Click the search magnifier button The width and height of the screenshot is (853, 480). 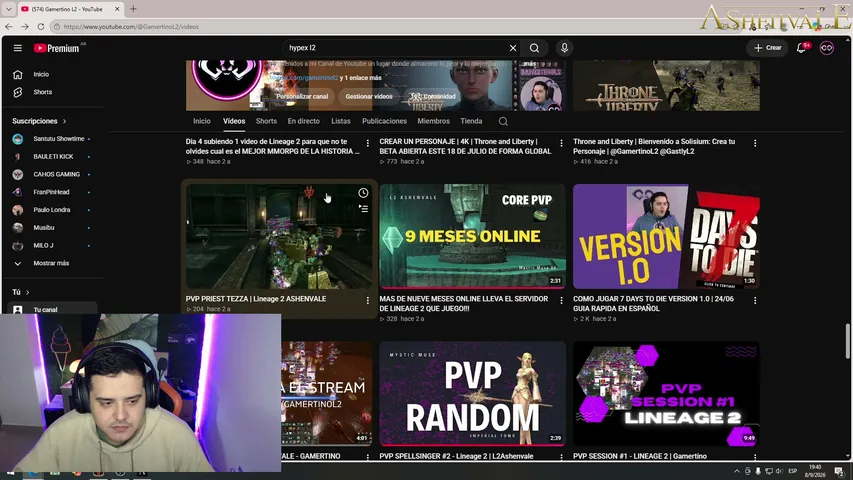pos(534,48)
